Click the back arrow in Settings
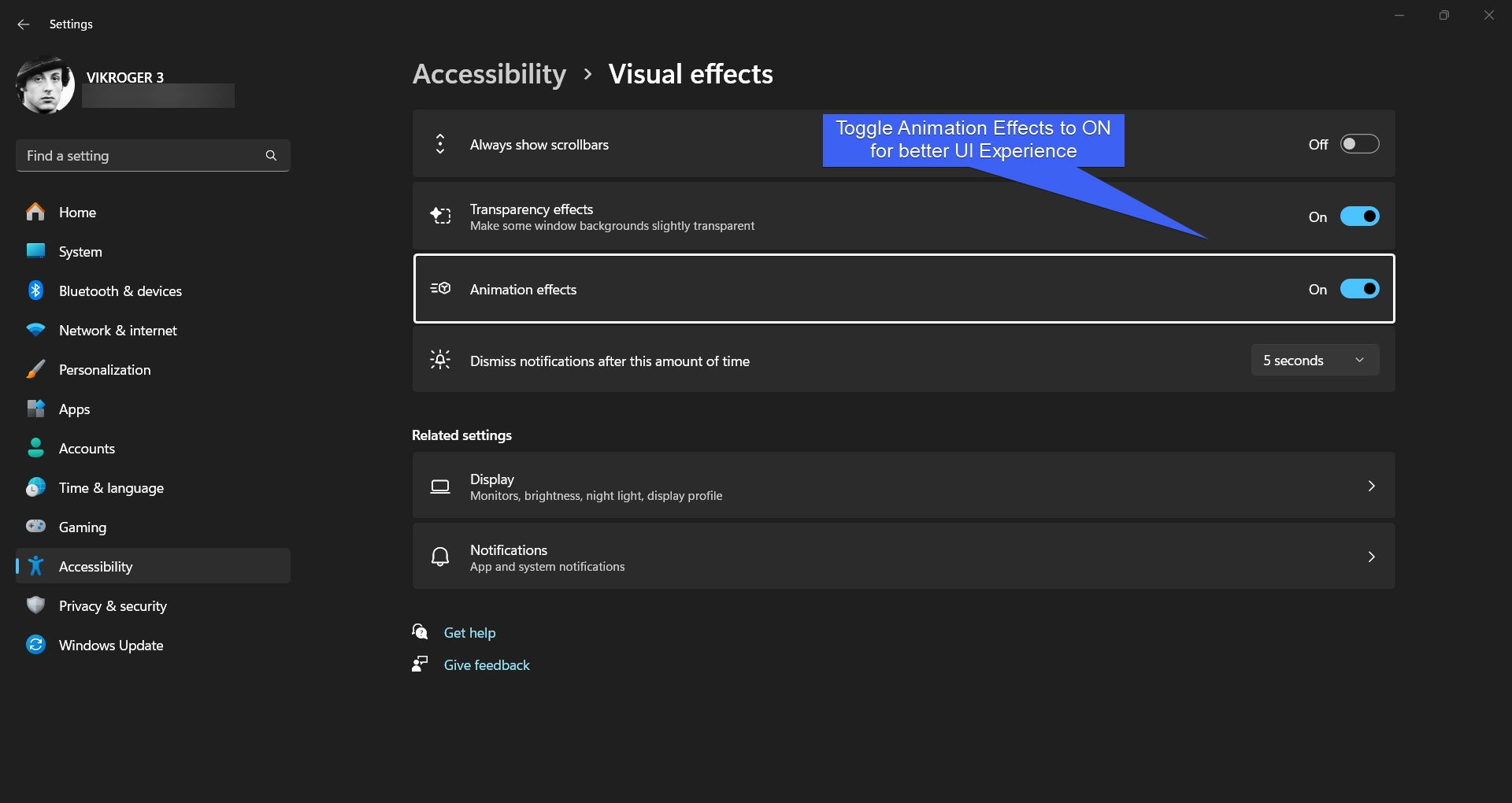The image size is (1512, 803). click(24, 24)
